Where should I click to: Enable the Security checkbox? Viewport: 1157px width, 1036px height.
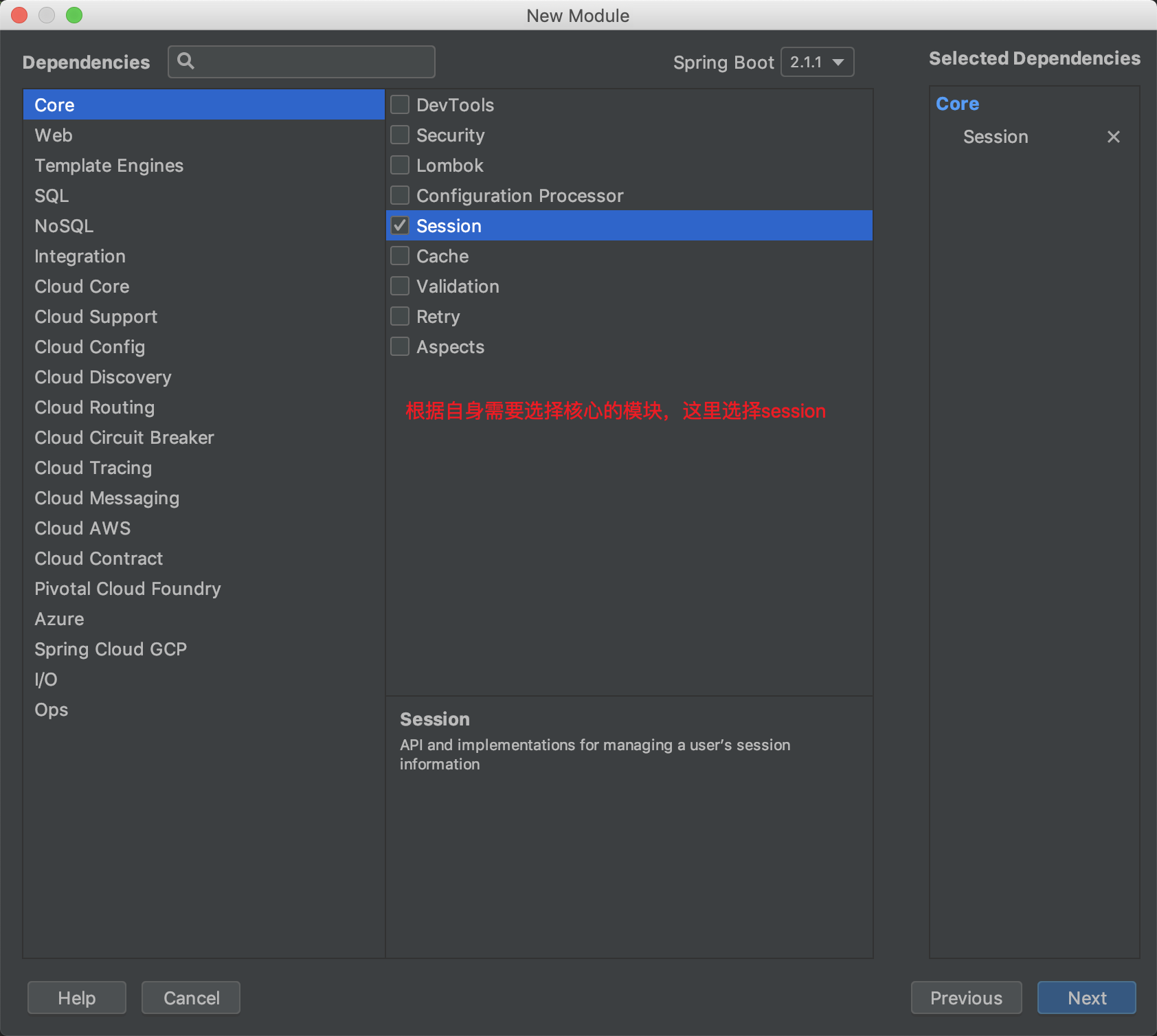[400, 135]
